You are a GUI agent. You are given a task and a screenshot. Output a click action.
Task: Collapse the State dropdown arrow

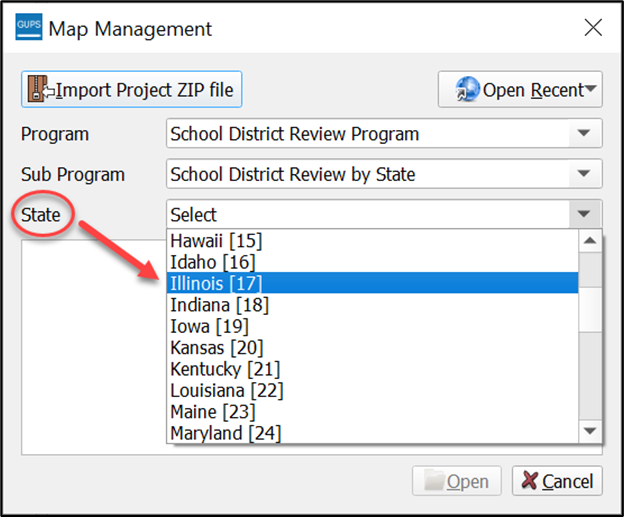[584, 215]
